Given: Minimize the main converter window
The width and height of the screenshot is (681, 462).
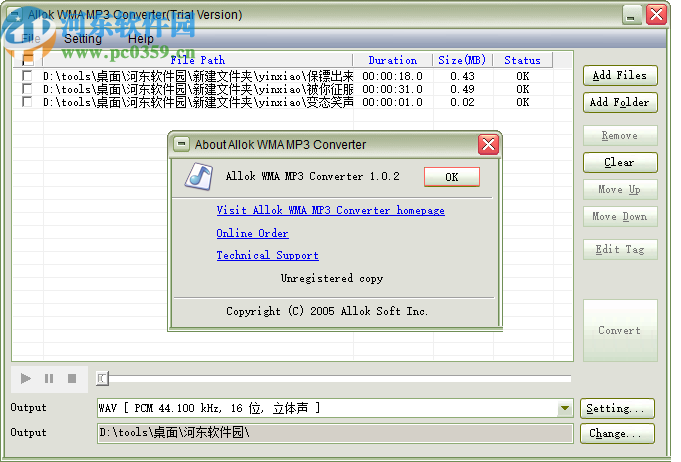Looking at the screenshot, I should click(x=631, y=15).
